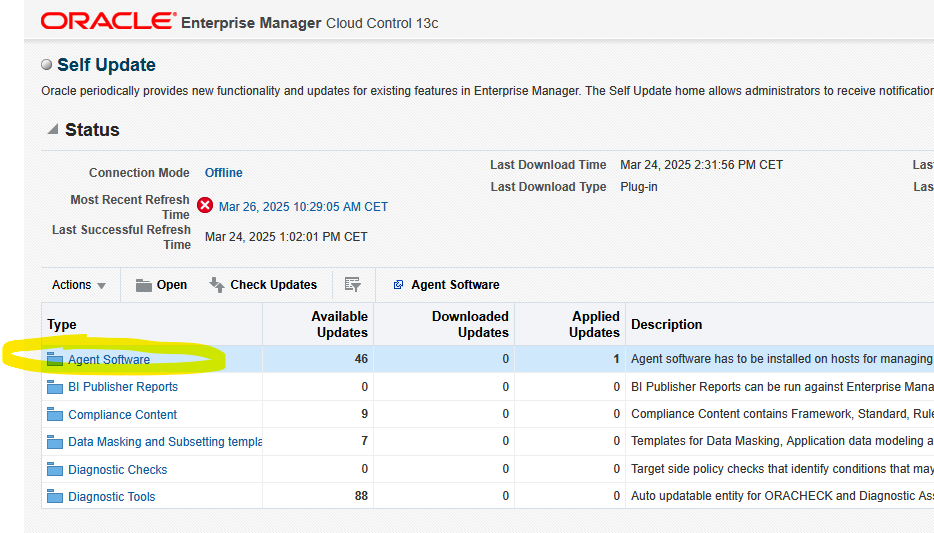Collapse the Status section triangle
Viewport: 934px width, 533px height.
52,130
